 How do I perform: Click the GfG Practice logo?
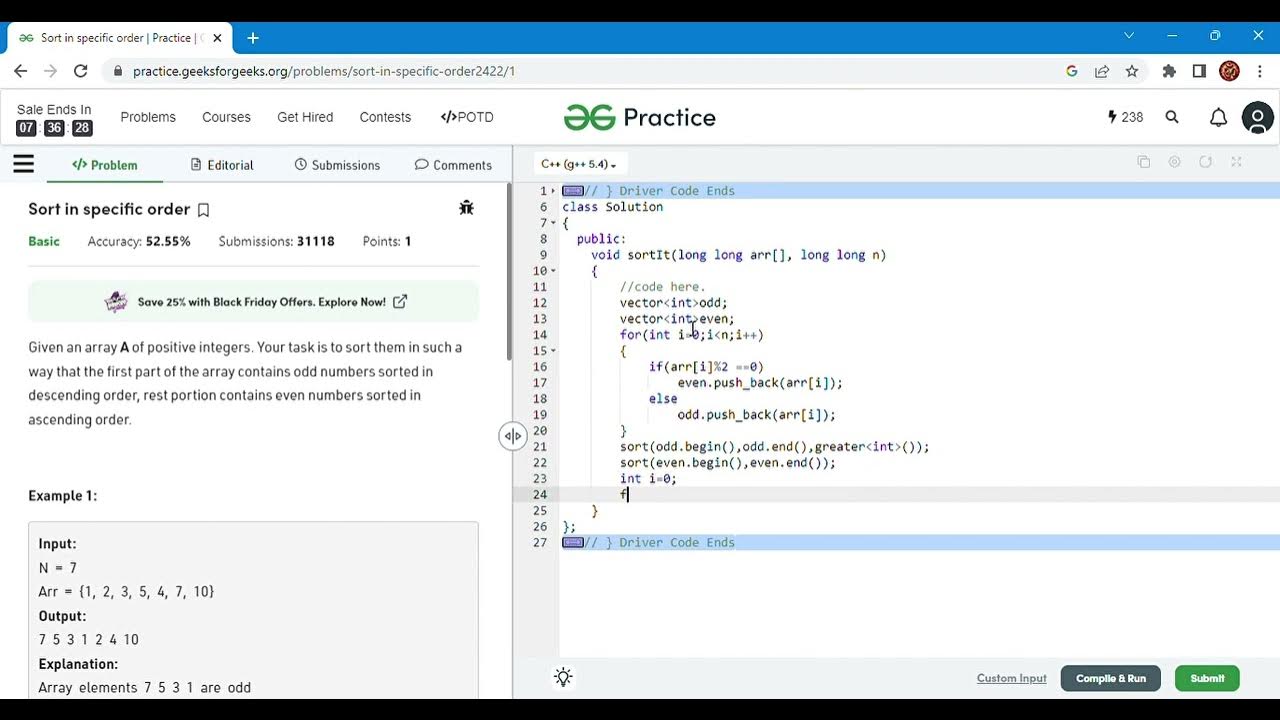click(x=640, y=118)
